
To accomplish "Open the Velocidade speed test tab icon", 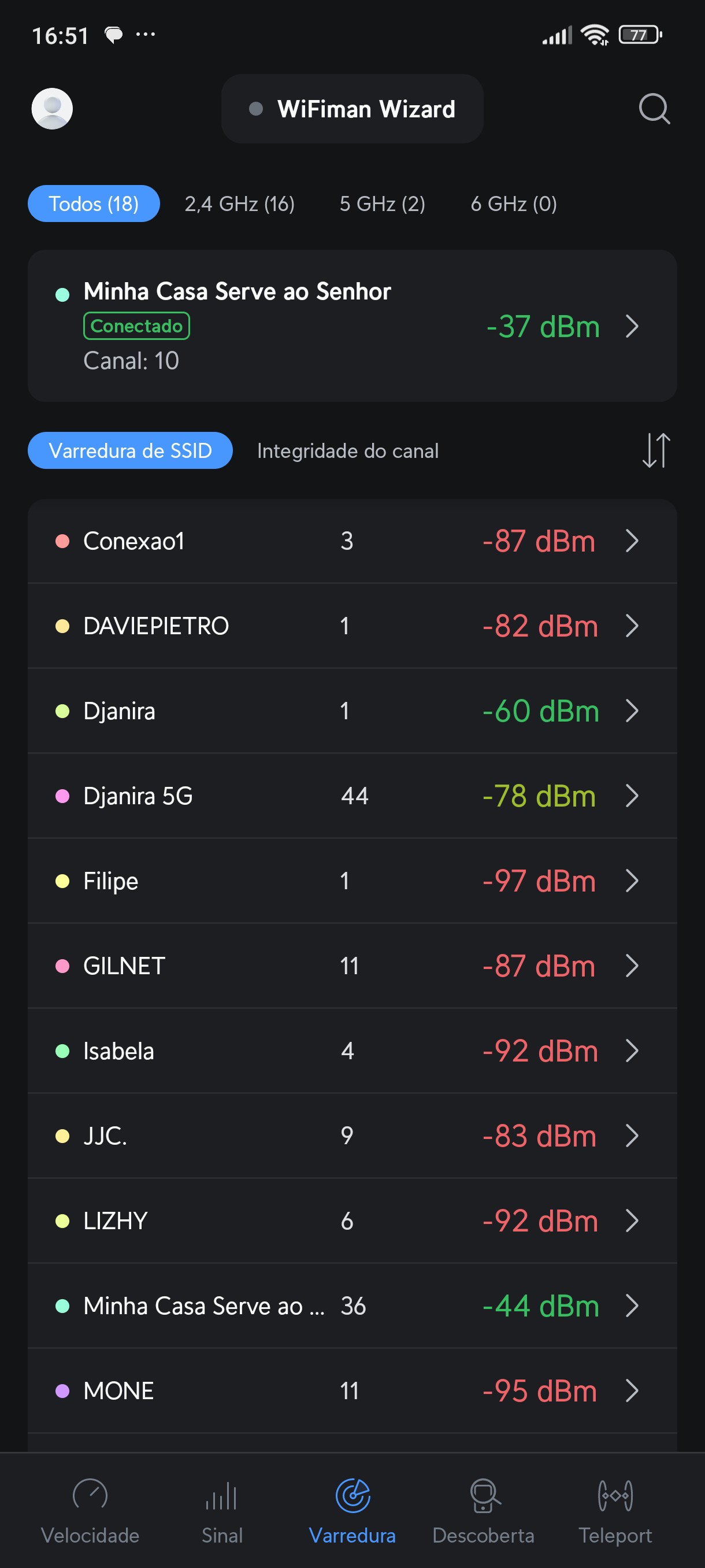I will pyautogui.click(x=90, y=1495).
